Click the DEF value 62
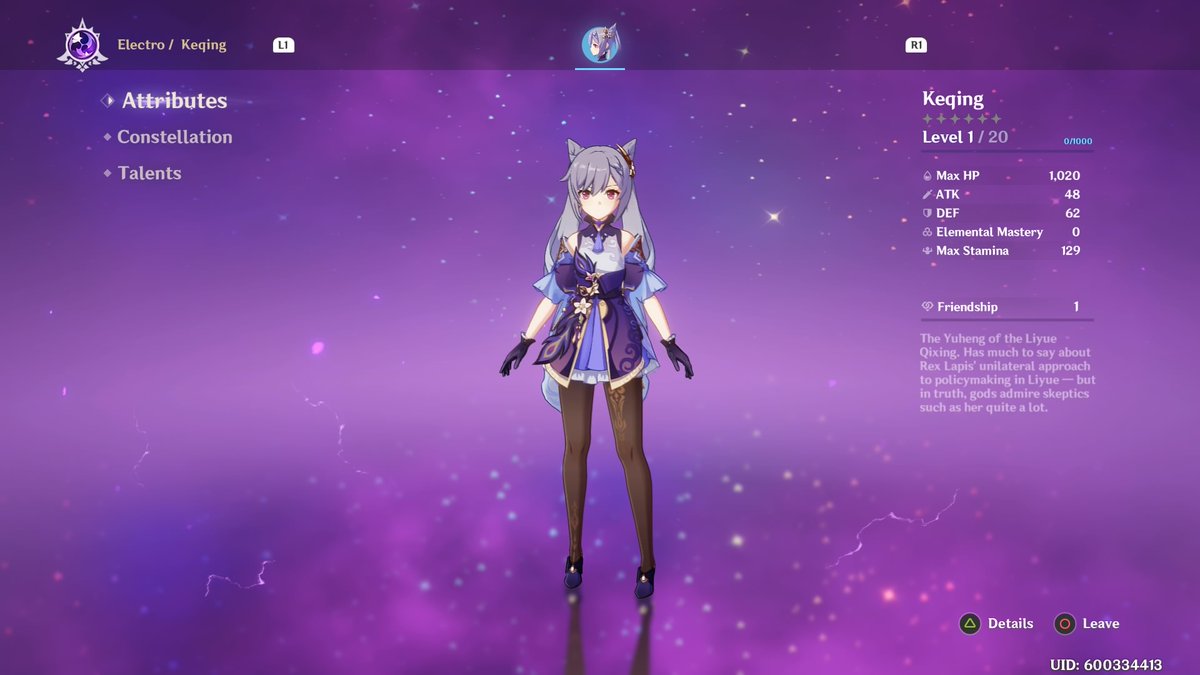Image resolution: width=1200 pixels, height=675 pixels. (1072, 213)
